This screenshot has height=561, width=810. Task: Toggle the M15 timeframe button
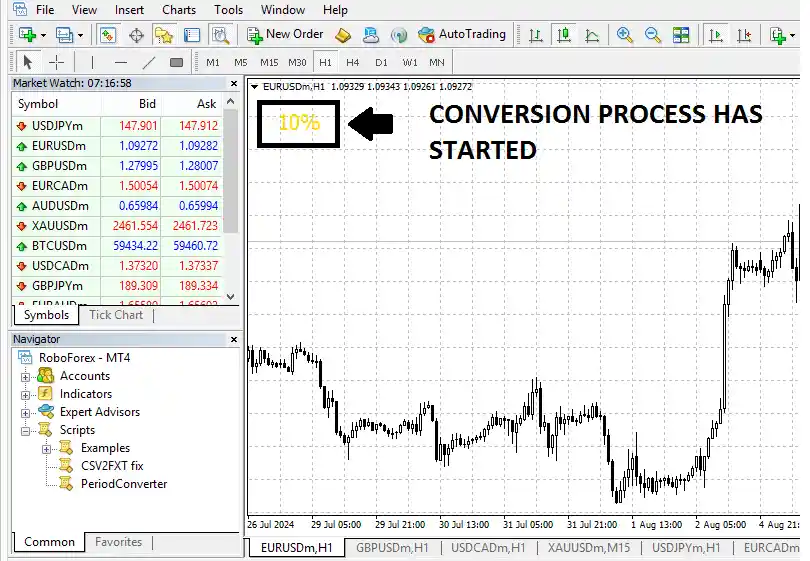(x=269, y=62)
